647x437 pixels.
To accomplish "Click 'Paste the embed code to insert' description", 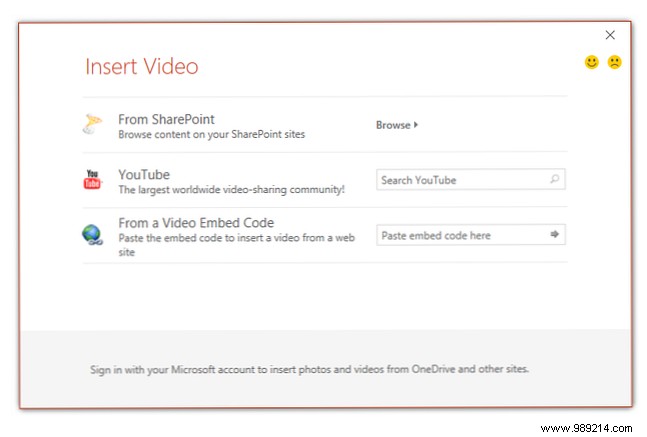I will coord(236,245).
